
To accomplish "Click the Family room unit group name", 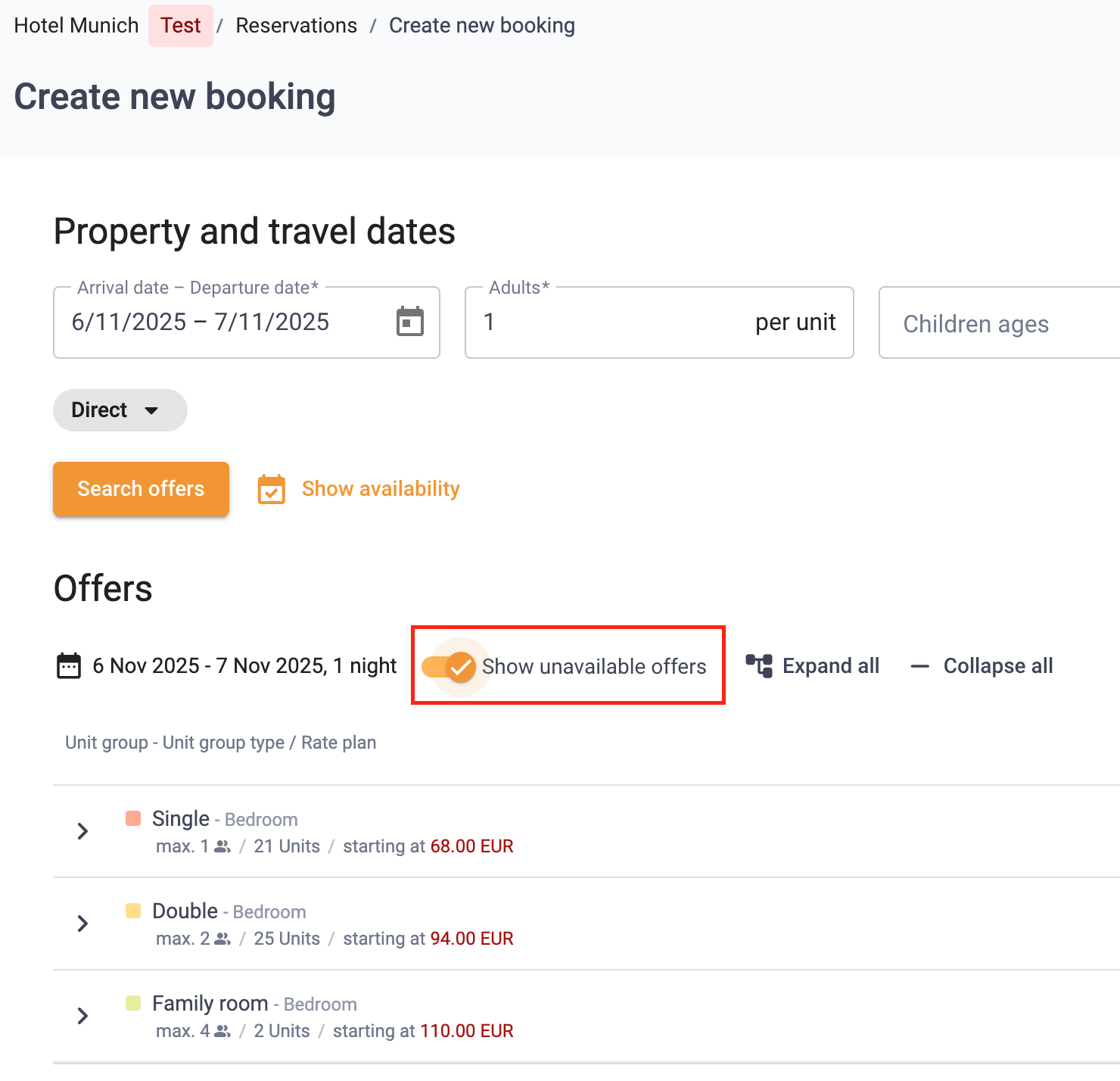I will [210, 1003].
